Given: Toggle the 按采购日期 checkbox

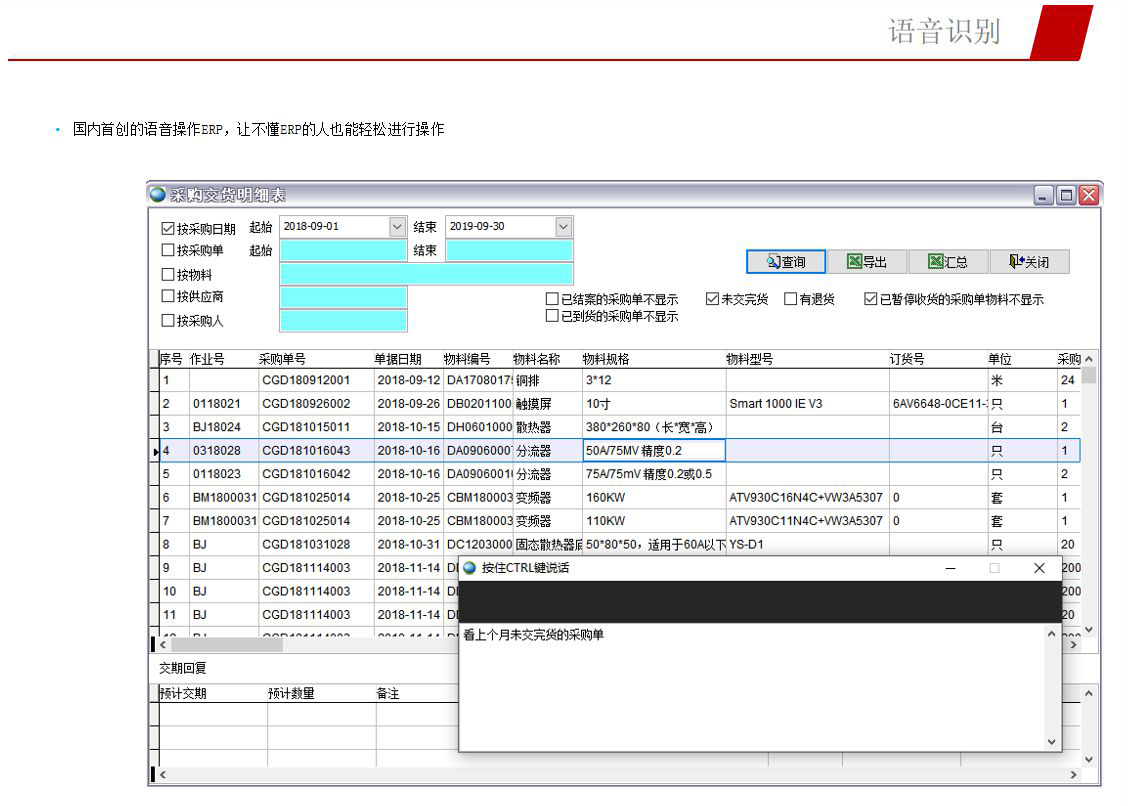Looking at the screenshot, I should pos(168,229).
